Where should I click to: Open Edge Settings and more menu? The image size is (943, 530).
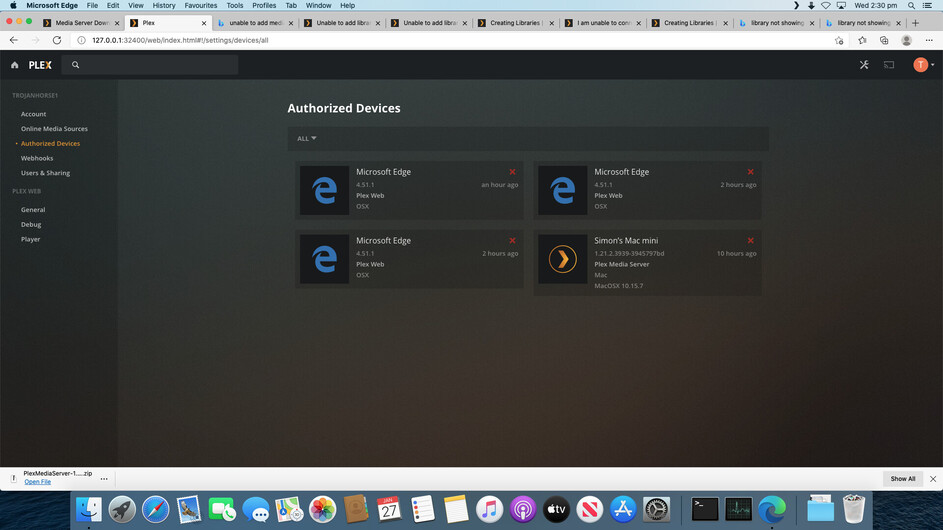pyautogui.click(x=929, y=40)
